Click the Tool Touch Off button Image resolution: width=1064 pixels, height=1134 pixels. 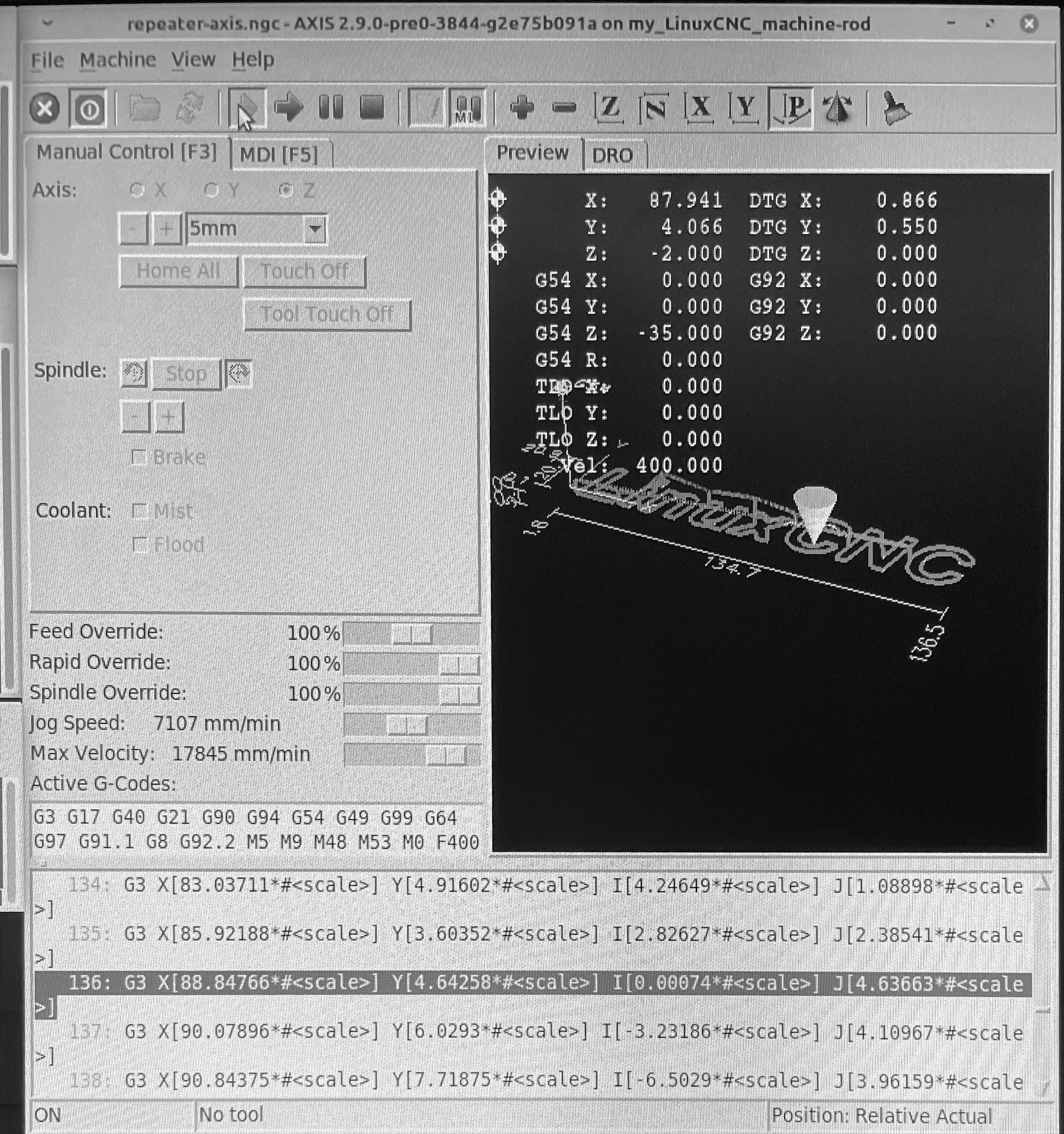327,314
